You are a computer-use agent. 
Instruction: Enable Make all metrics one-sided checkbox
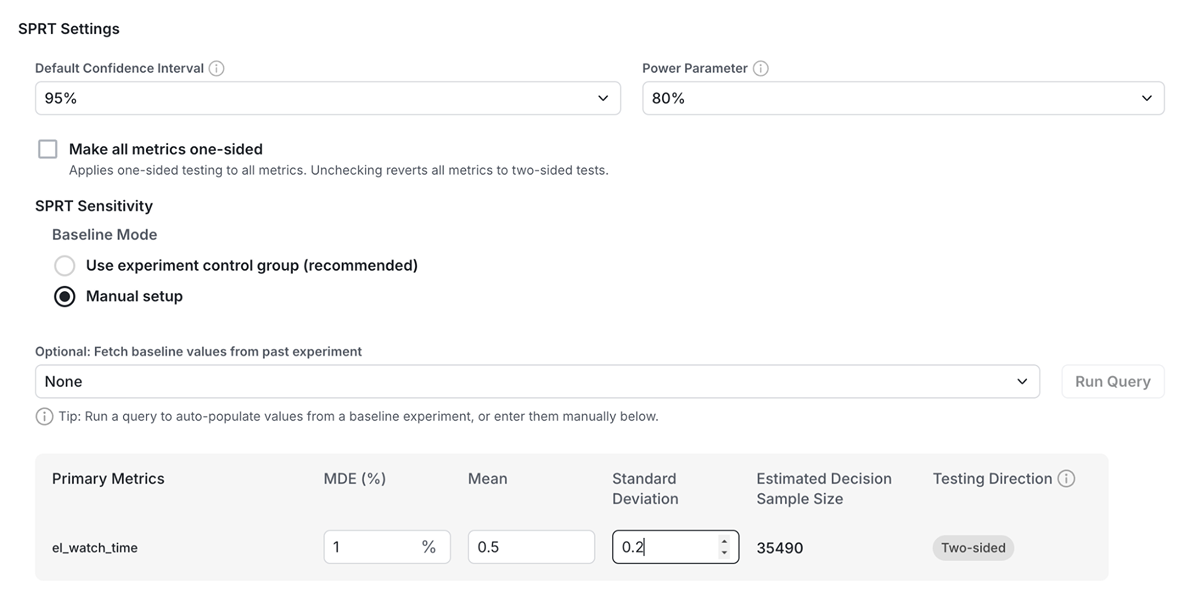(47, 149)
